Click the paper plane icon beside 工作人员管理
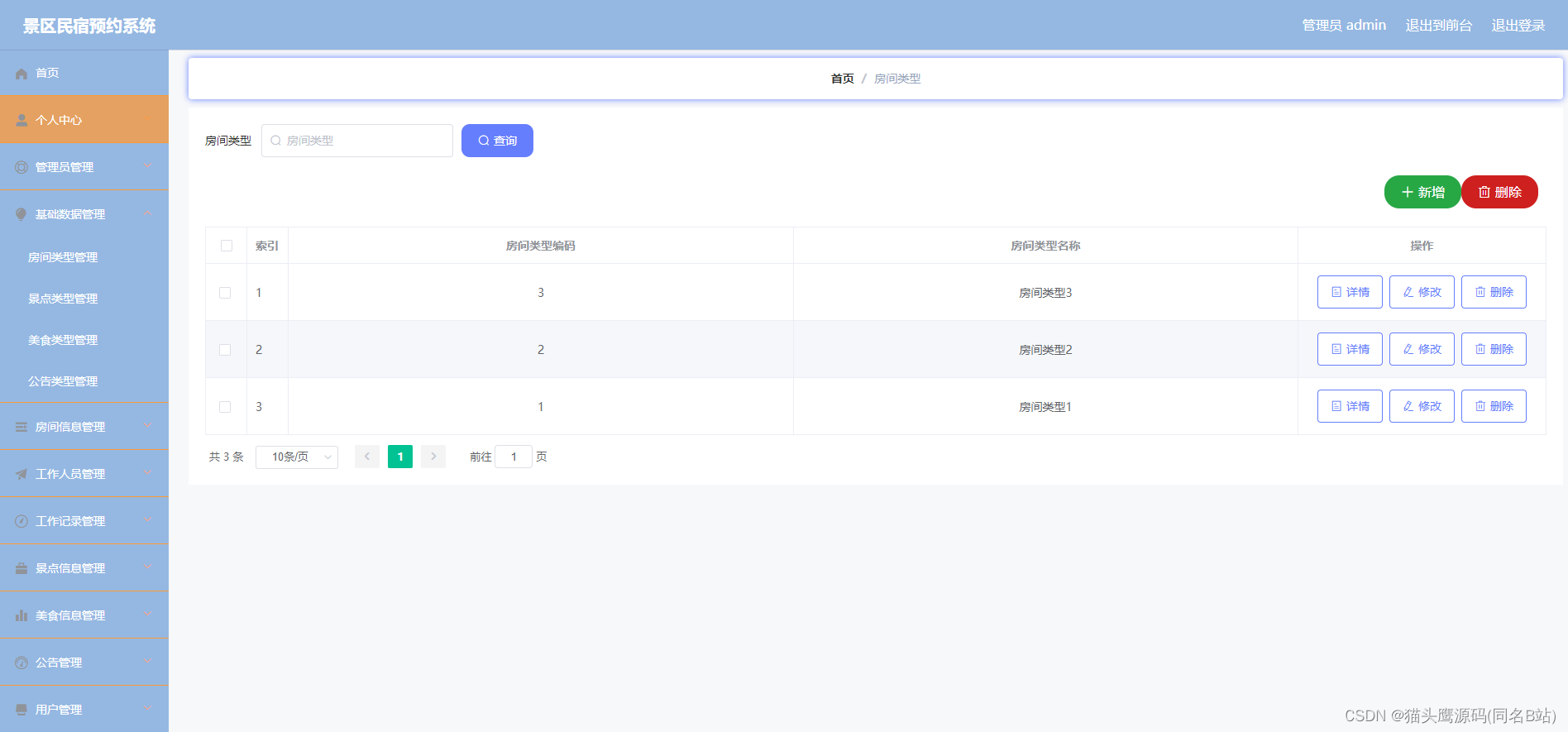 pos(22,474)
